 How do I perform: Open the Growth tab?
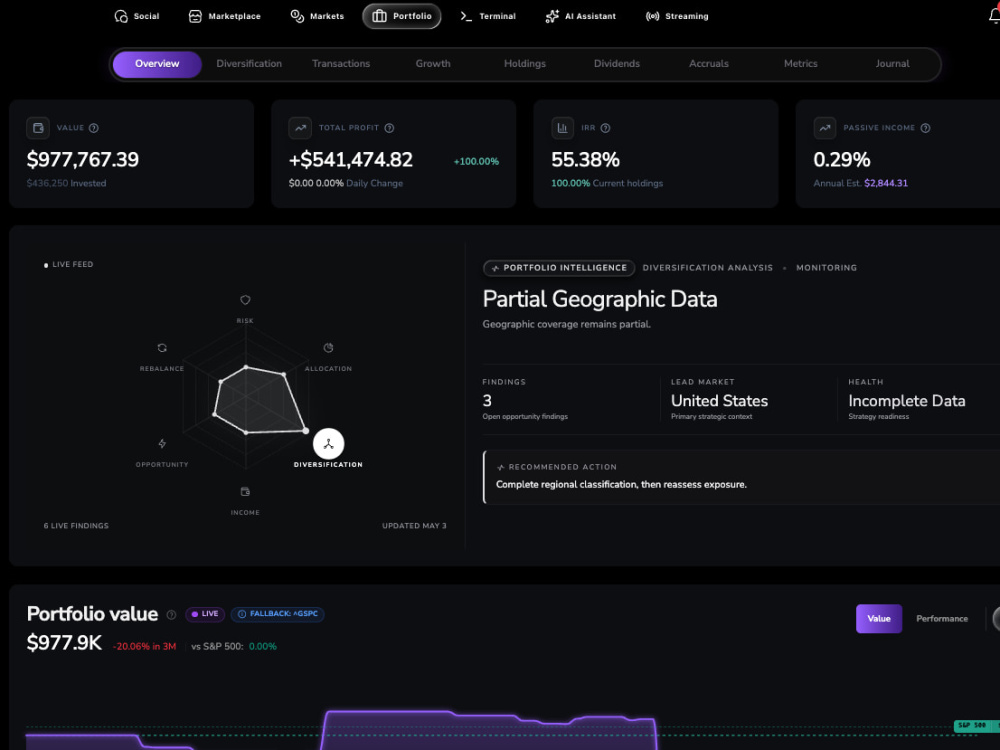433,64
